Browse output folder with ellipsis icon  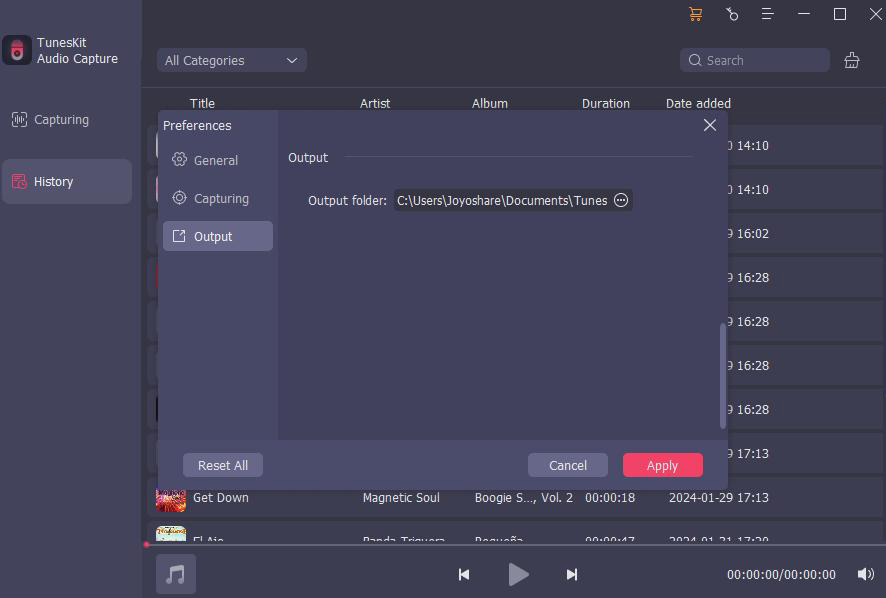click(621, 200)
